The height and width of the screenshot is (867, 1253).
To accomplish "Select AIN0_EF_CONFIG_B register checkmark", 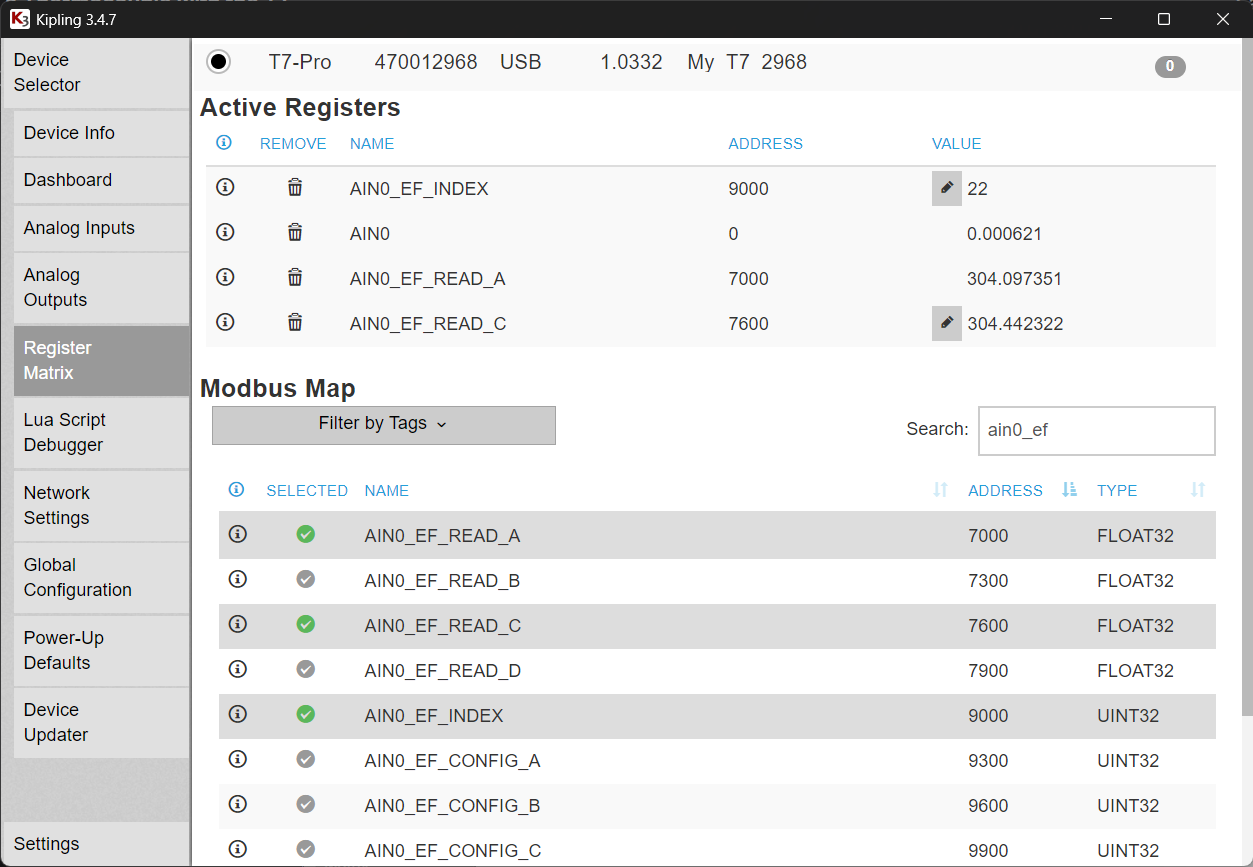I will coord(306,804).
